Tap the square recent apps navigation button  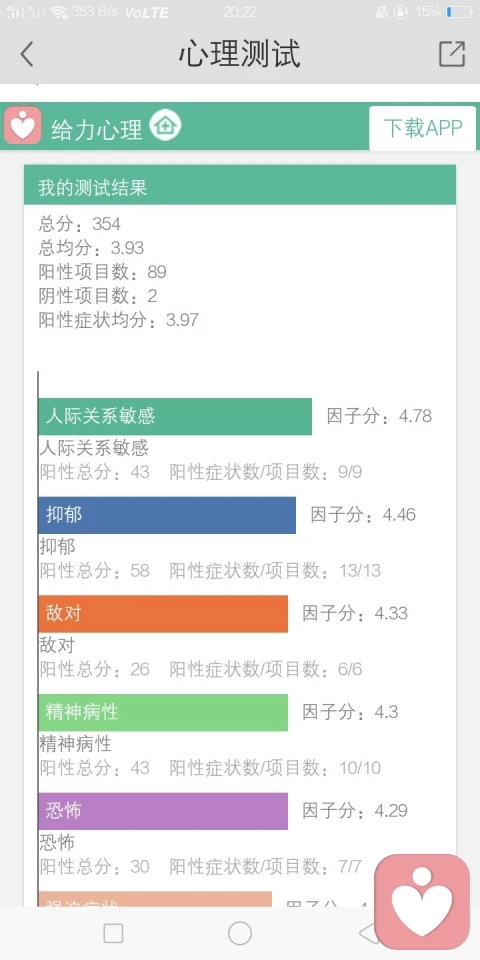(113, 934)
